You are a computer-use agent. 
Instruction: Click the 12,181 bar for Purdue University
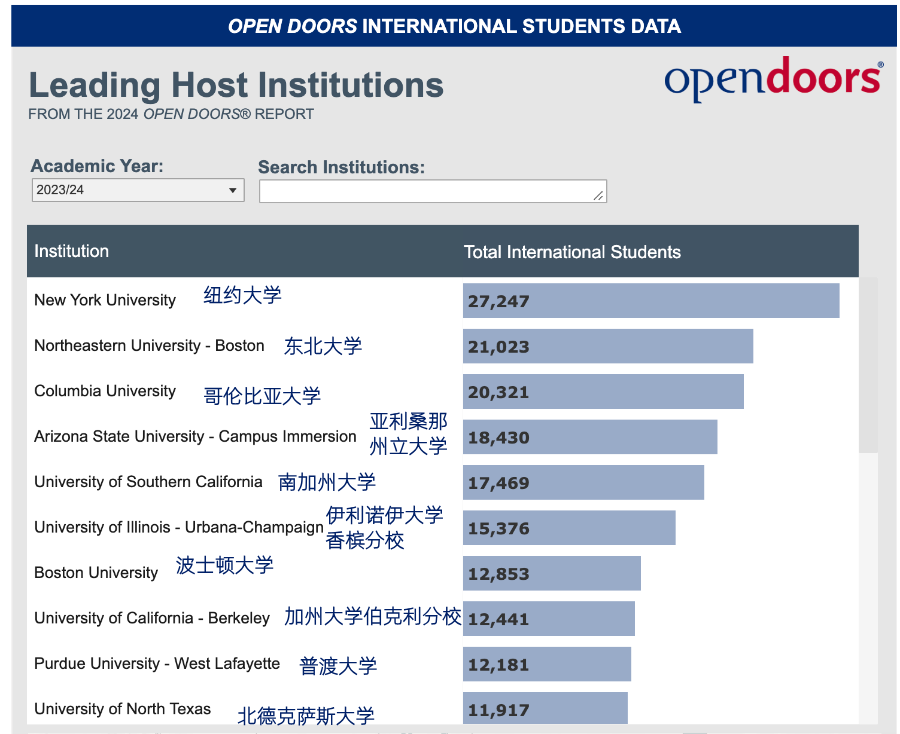point(547,664)
